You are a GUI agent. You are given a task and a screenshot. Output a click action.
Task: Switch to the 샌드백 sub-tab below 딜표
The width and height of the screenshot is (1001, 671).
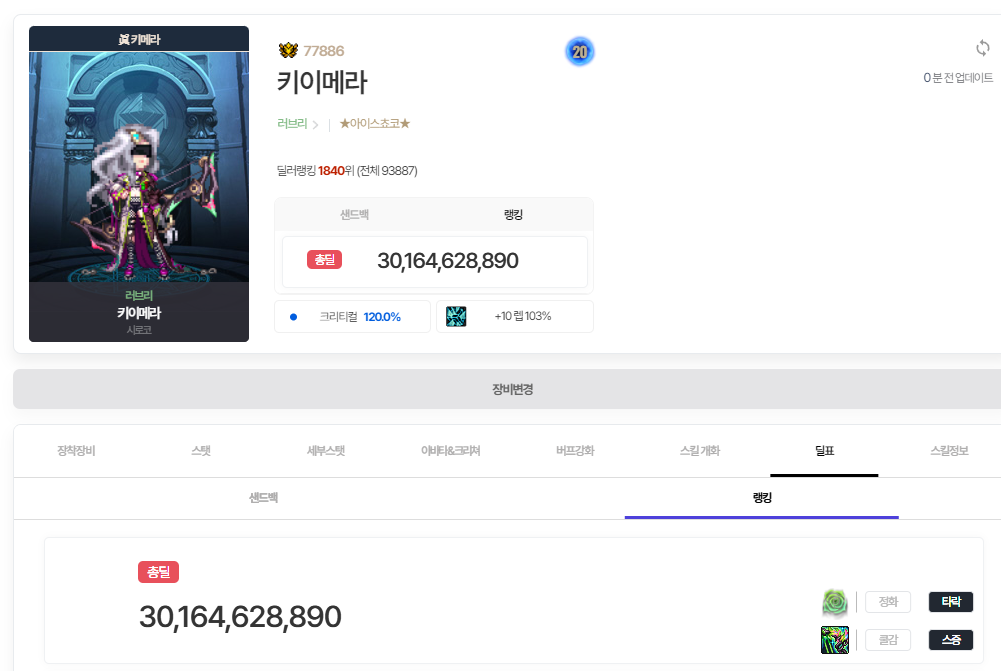(x=263, y=498)
